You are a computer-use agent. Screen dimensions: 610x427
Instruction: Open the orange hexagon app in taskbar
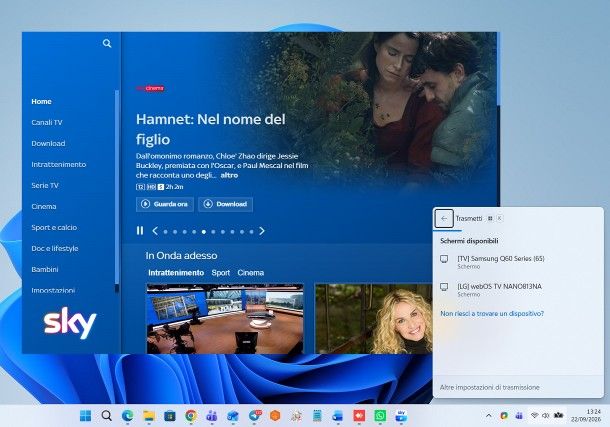click(275, 416)
